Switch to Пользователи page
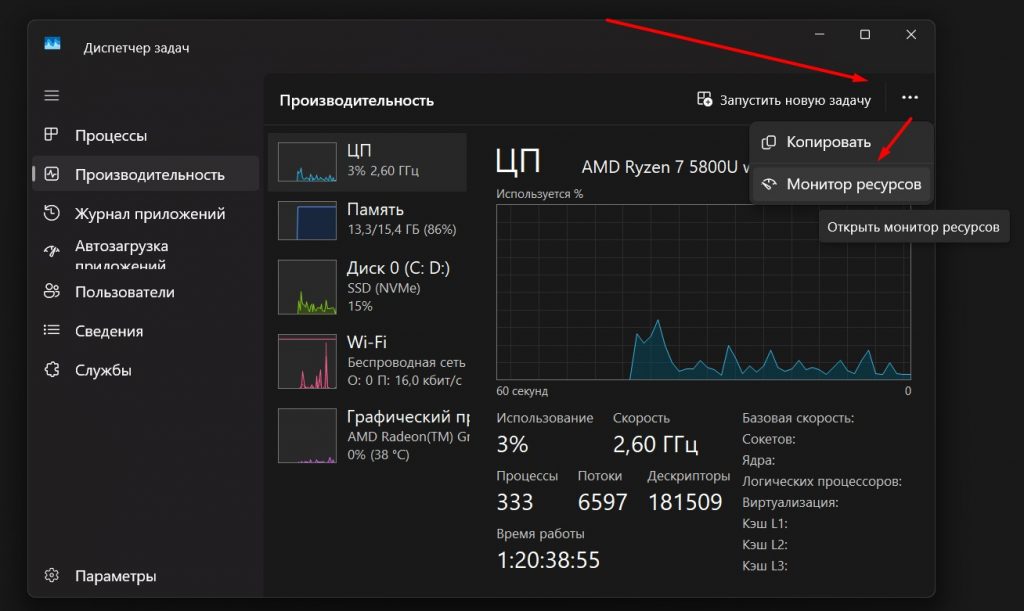 point(146,292)
